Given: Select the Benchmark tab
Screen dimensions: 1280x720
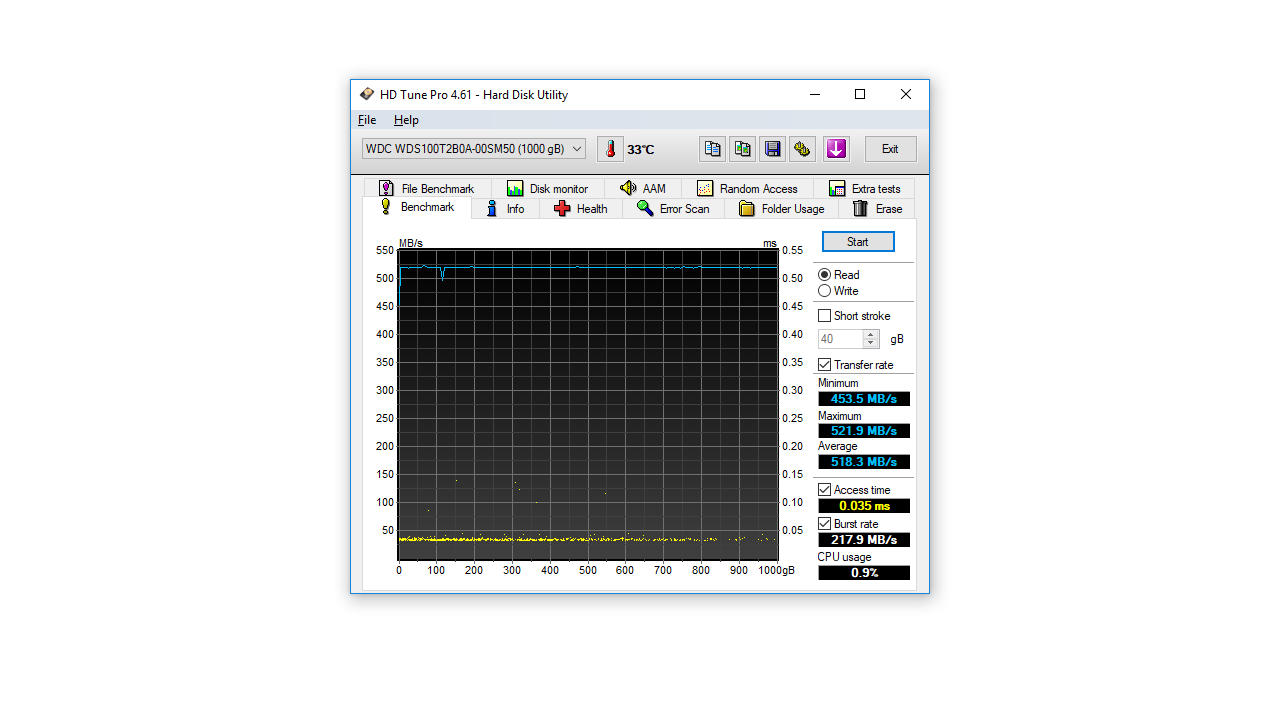Looking at the screenshot, I should click(x=417, y=207).
